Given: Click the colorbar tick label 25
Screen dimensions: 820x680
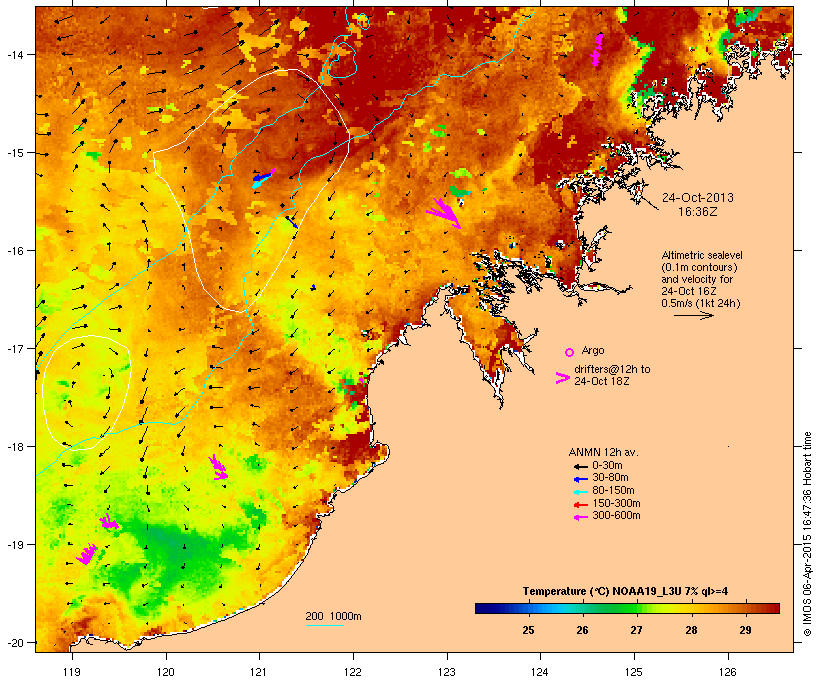Looking at the screenshot, I should pyautogui.click(x=528, y=630).
